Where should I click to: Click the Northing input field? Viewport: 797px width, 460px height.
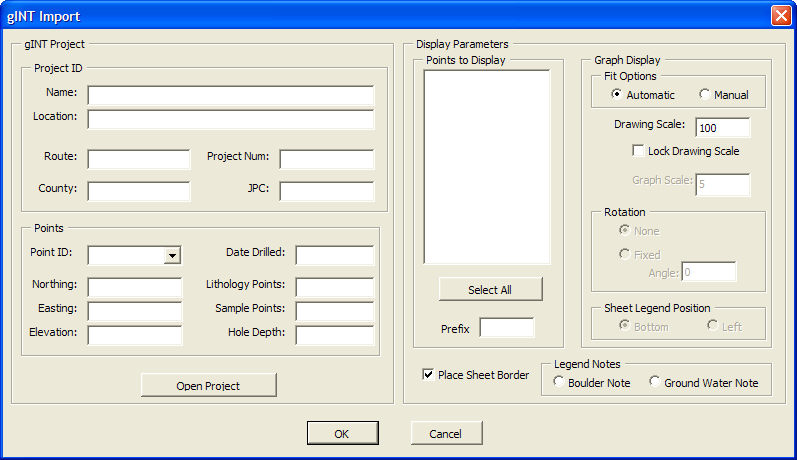[x=134, y=287]
